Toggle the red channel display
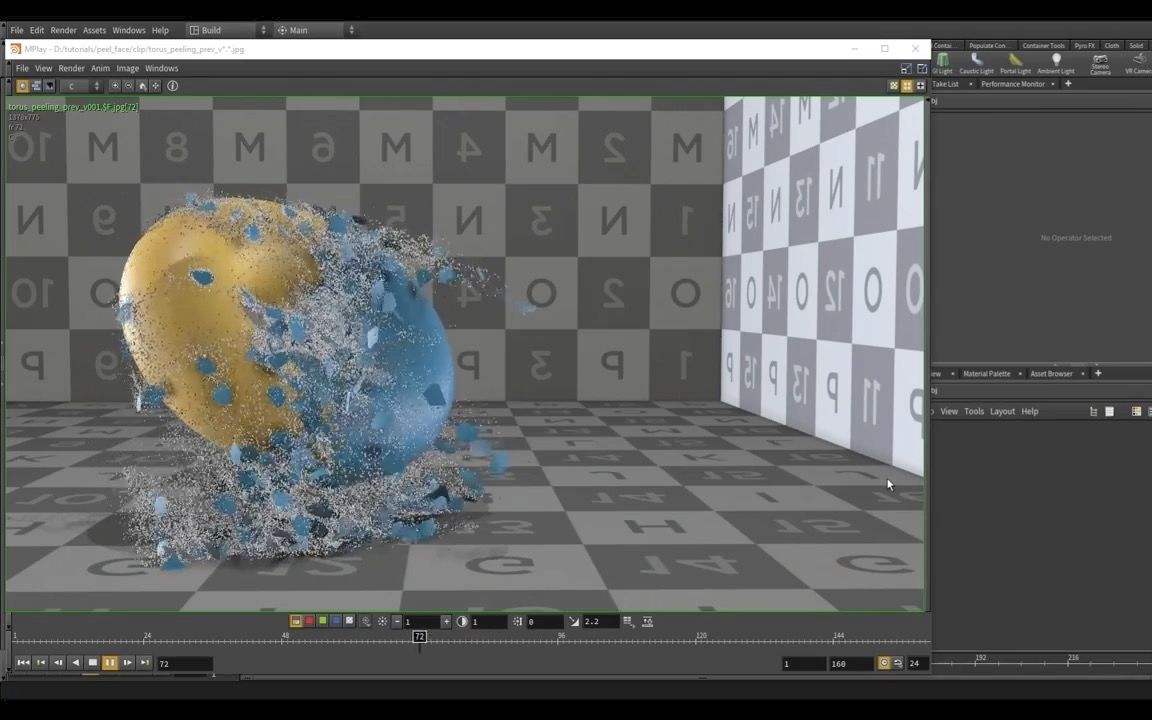Image resolution: width=1152 pixels, height=720 pixels. pyautogui.click(x=309, y=622)
